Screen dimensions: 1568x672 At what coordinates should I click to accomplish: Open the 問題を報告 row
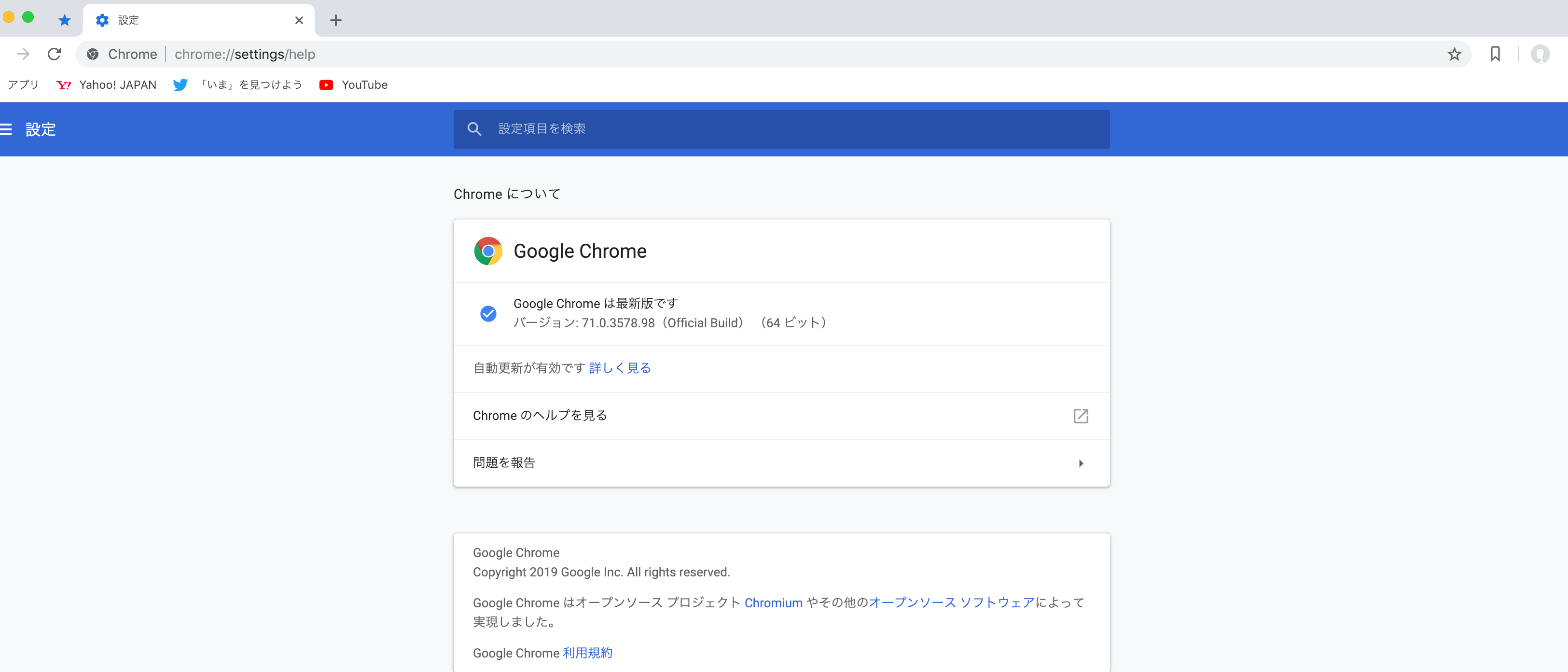tap(781, 462)
